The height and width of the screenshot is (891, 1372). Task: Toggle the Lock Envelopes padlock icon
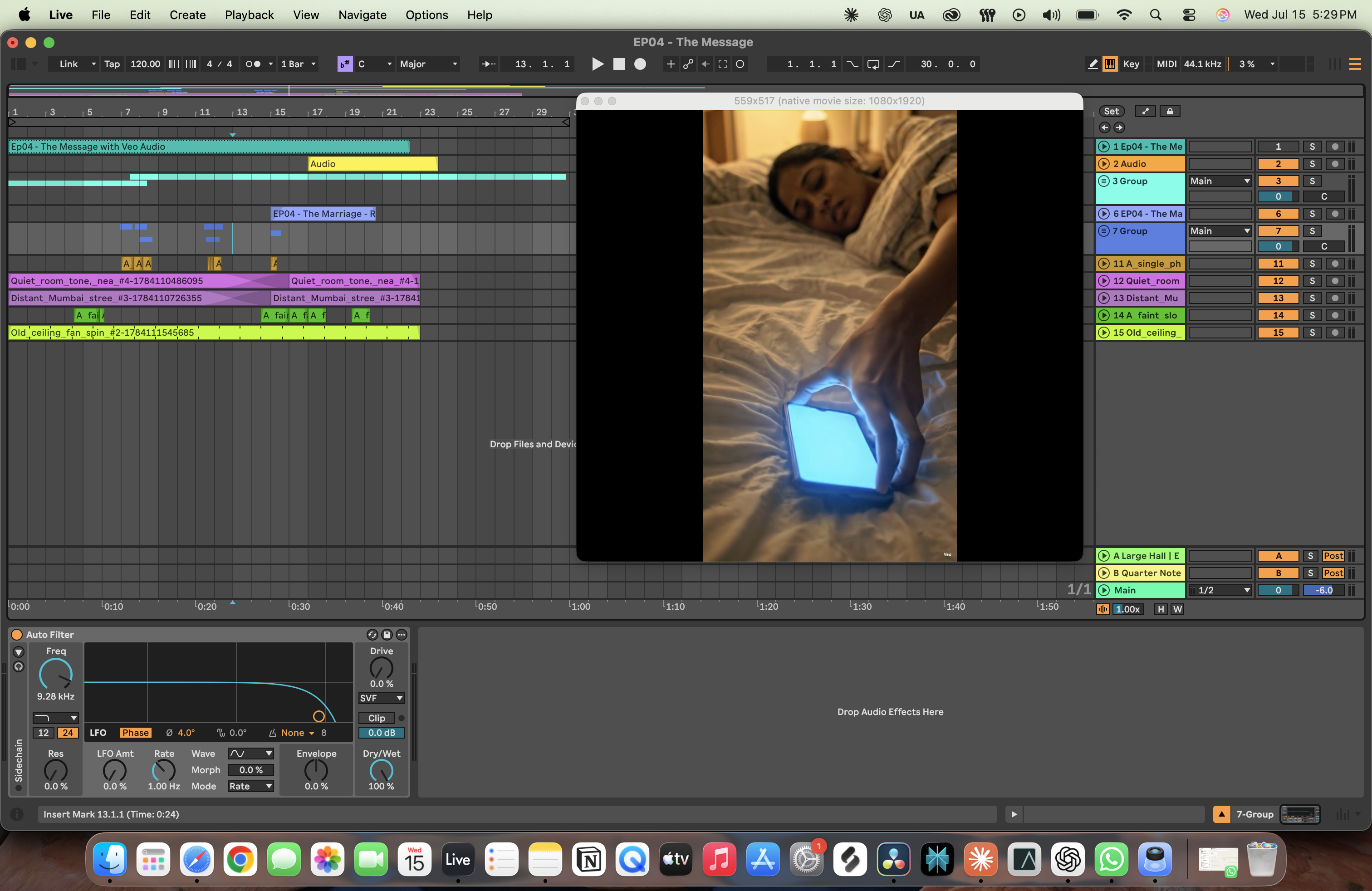[x=1170, y=111]
